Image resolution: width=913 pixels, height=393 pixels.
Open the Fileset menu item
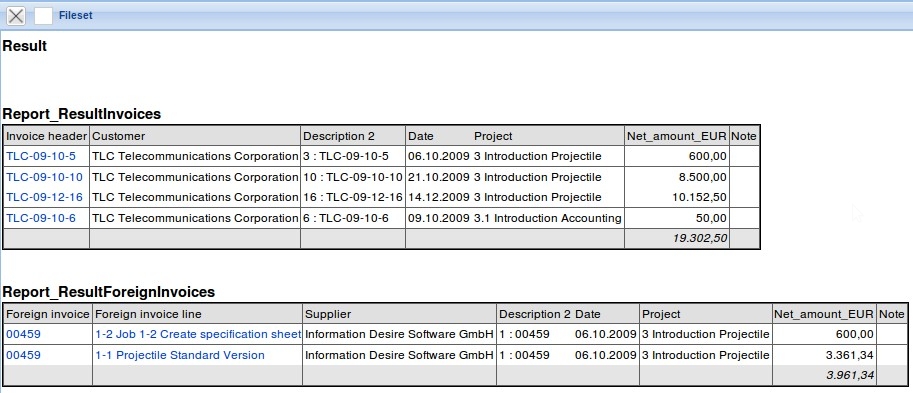(x=76, y=16)
